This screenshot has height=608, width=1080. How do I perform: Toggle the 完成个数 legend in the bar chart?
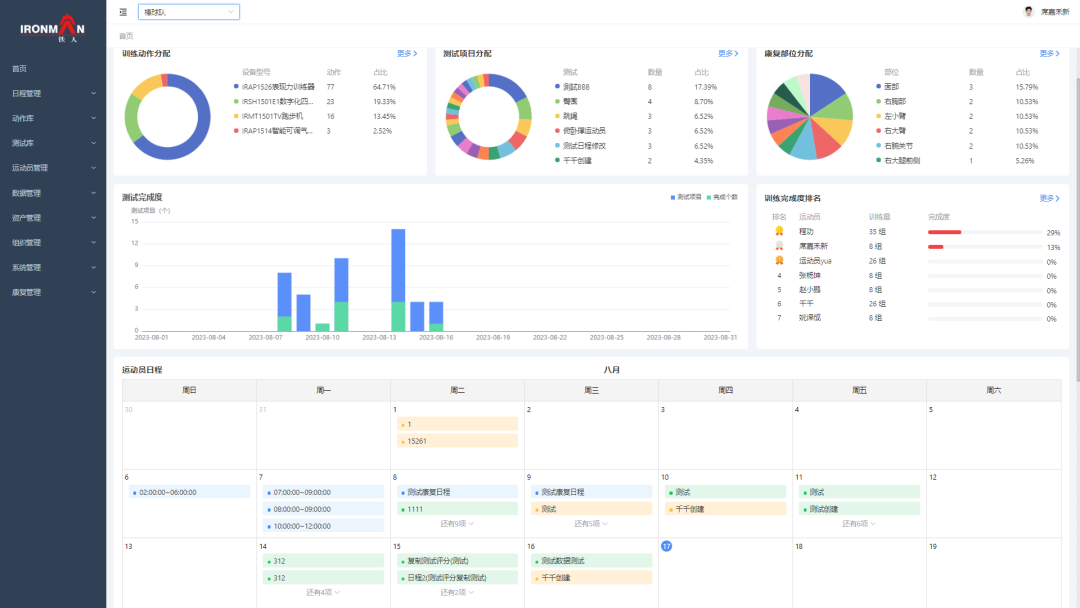pyautogui.click(x=722, y=197)
